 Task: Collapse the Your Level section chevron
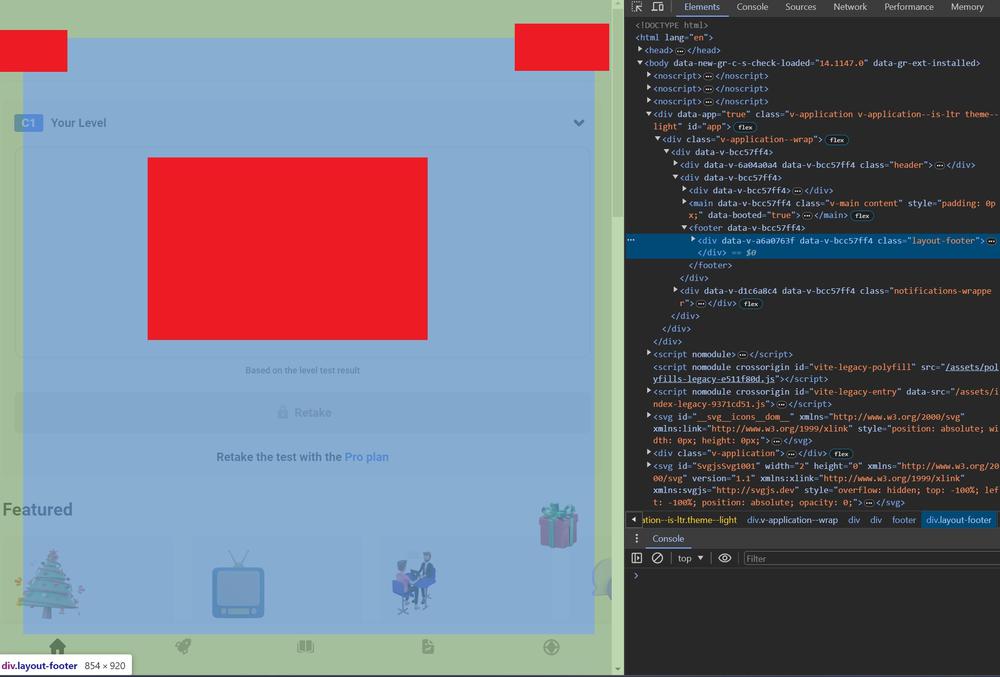(x=579, y=123)
